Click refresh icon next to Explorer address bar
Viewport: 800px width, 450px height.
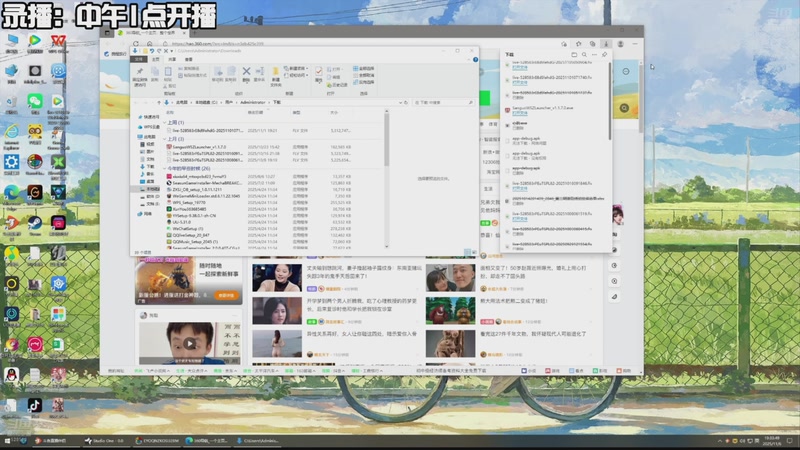pos(406,103)
